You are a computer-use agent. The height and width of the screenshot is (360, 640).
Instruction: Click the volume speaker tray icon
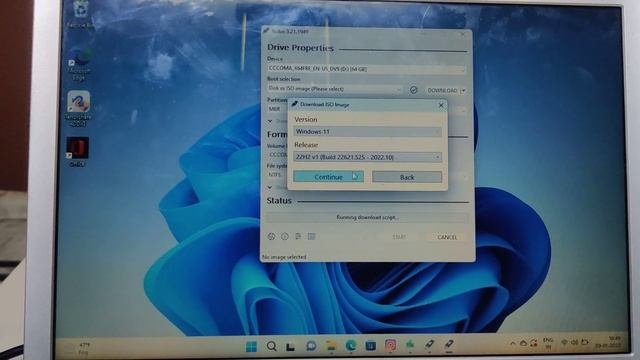(x=574, y=342)
